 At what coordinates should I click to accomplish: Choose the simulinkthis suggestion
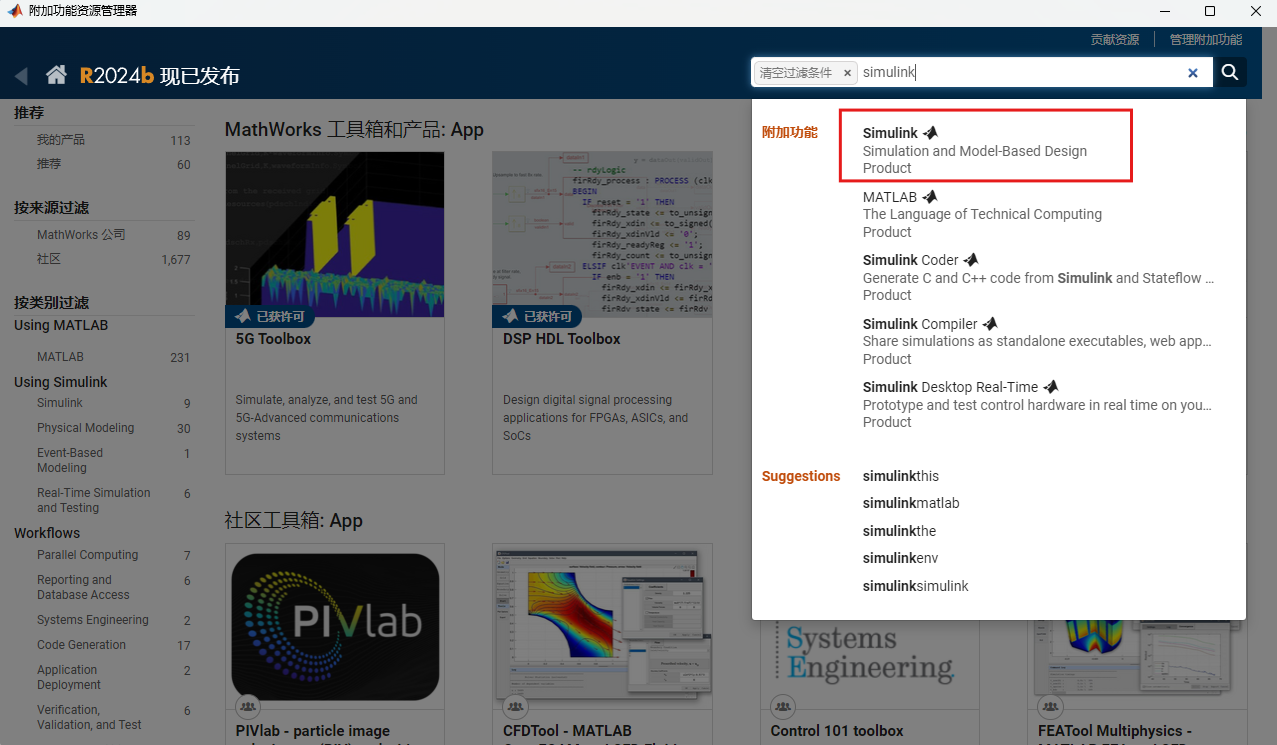901,476
